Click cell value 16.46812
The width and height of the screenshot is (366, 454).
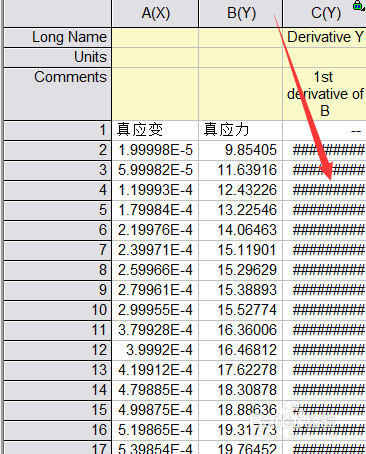coord(241,350)
